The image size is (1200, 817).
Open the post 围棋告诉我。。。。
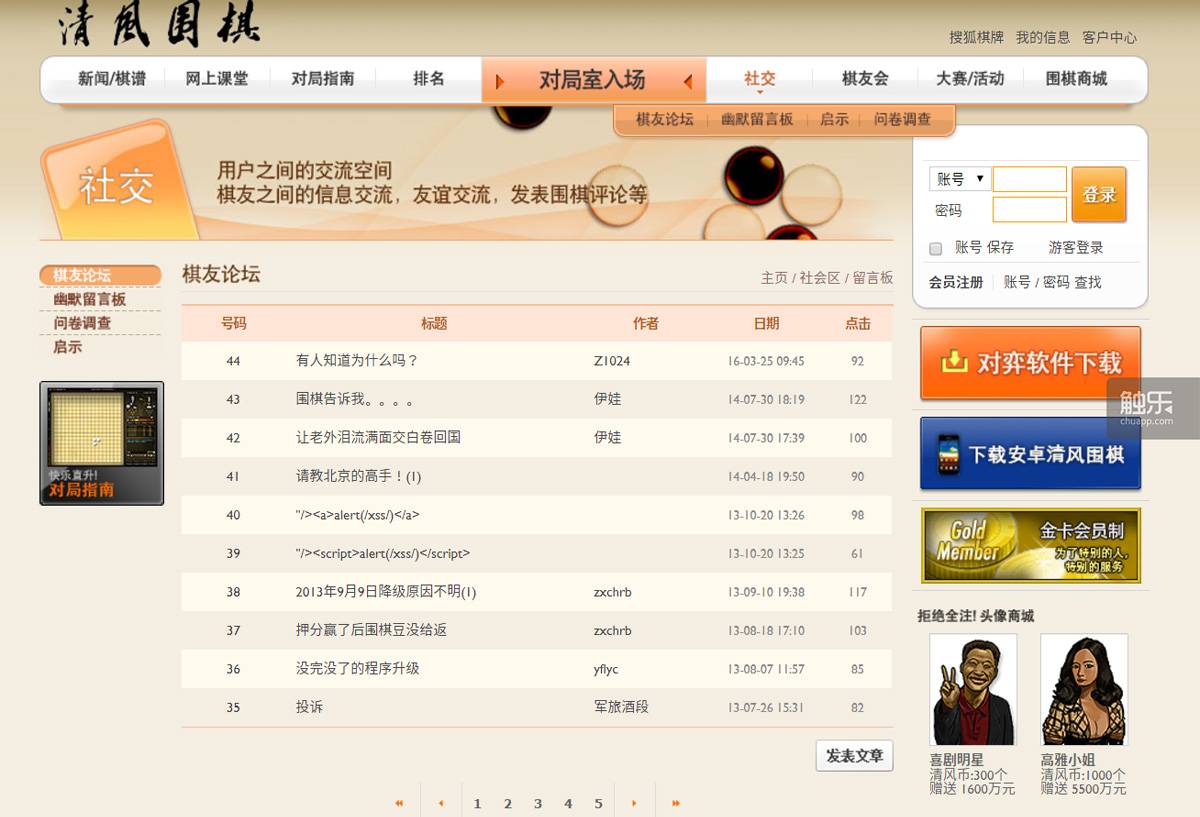coord(355,399)
